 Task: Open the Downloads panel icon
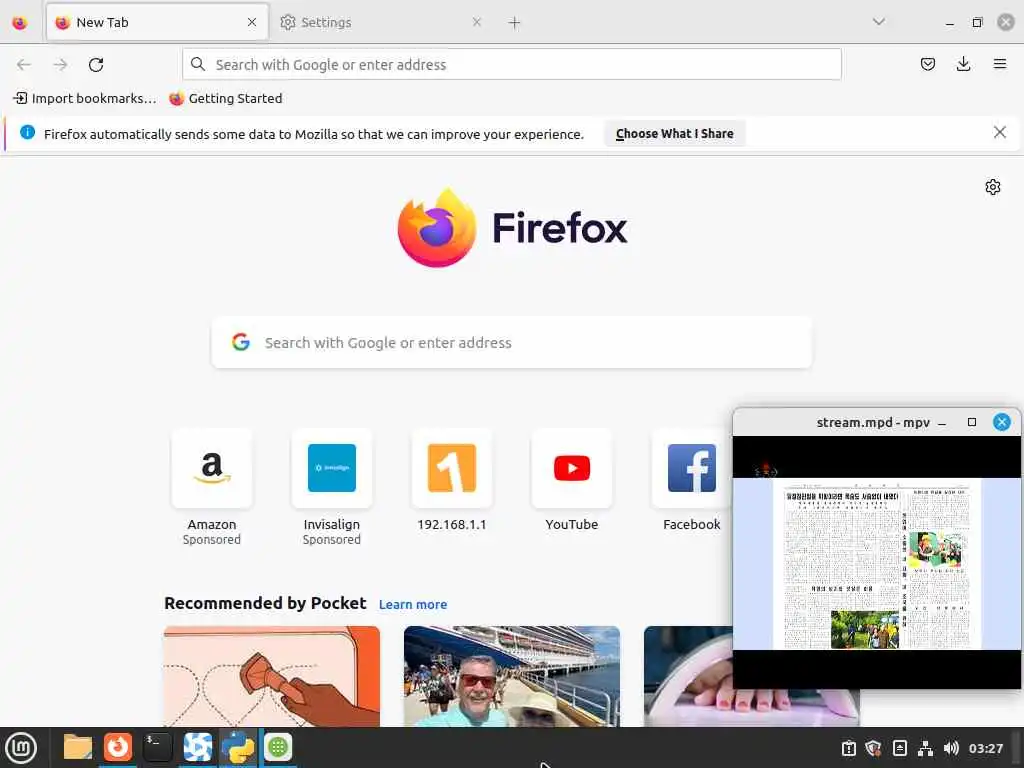coord(963,64)
